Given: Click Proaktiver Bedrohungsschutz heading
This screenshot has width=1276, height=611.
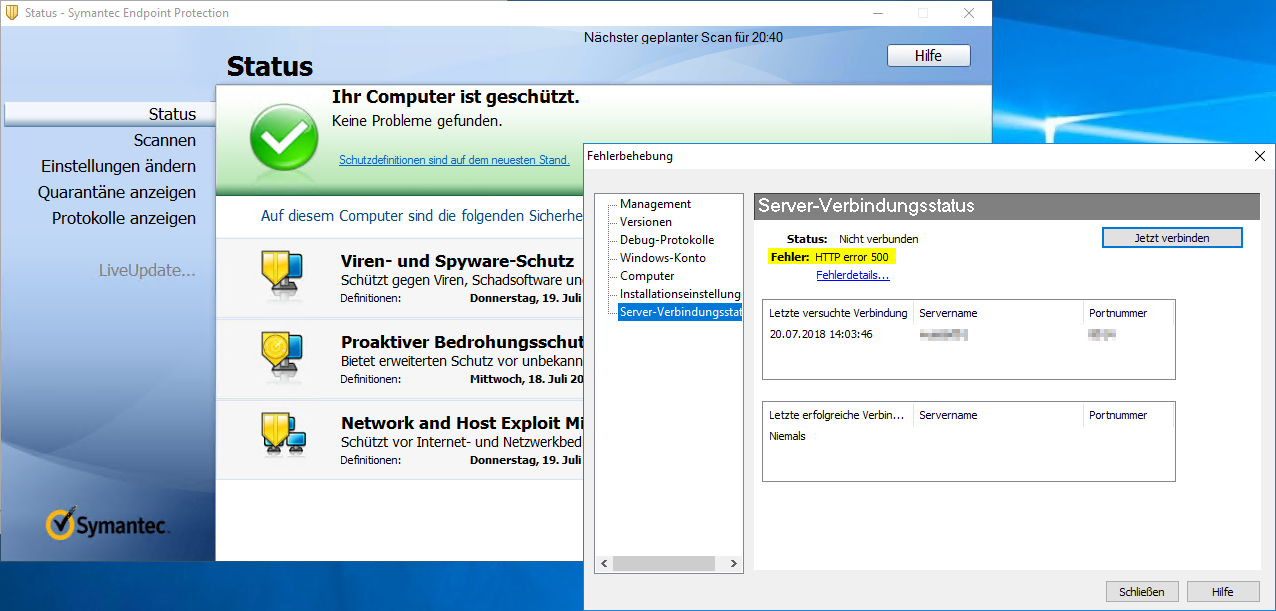Looking at the screenshot, I should [461, 342].
